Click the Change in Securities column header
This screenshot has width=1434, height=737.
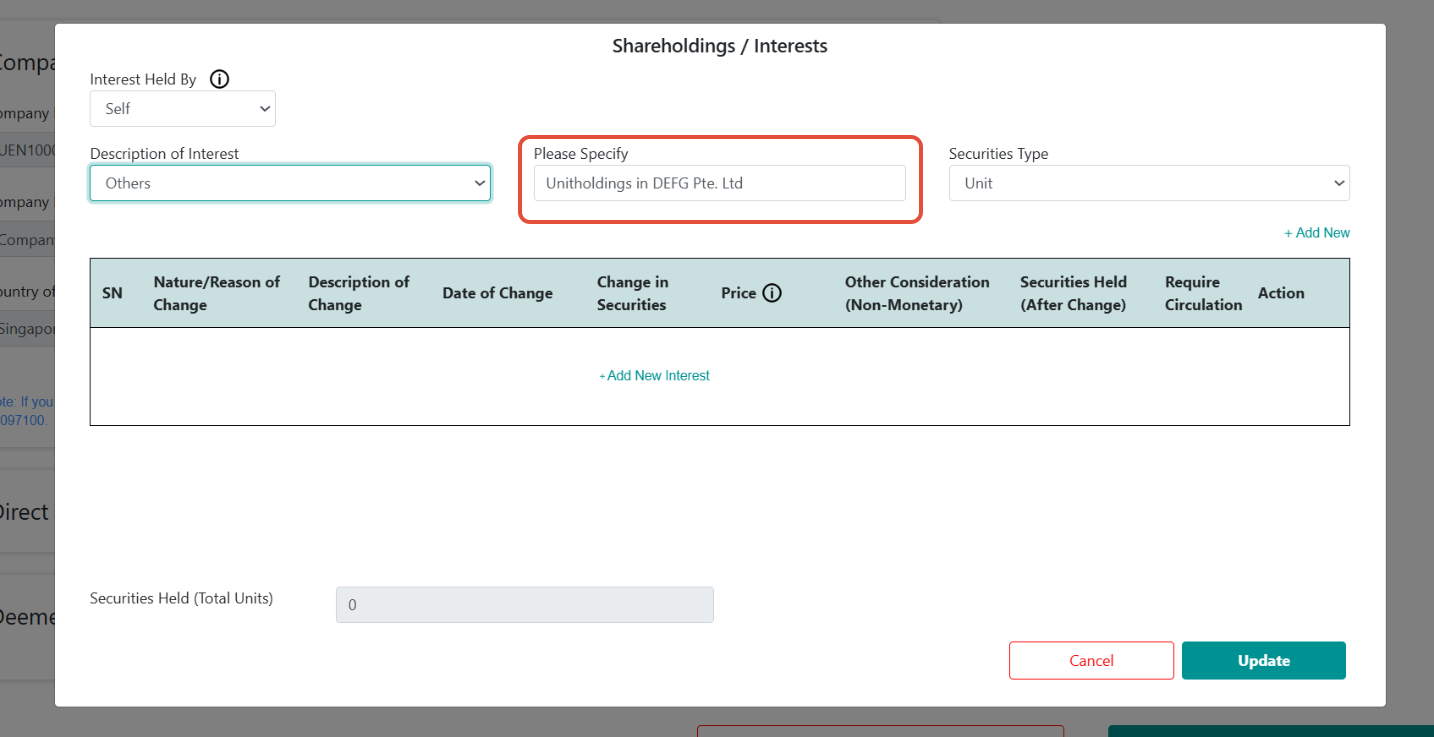click(632, 293)
